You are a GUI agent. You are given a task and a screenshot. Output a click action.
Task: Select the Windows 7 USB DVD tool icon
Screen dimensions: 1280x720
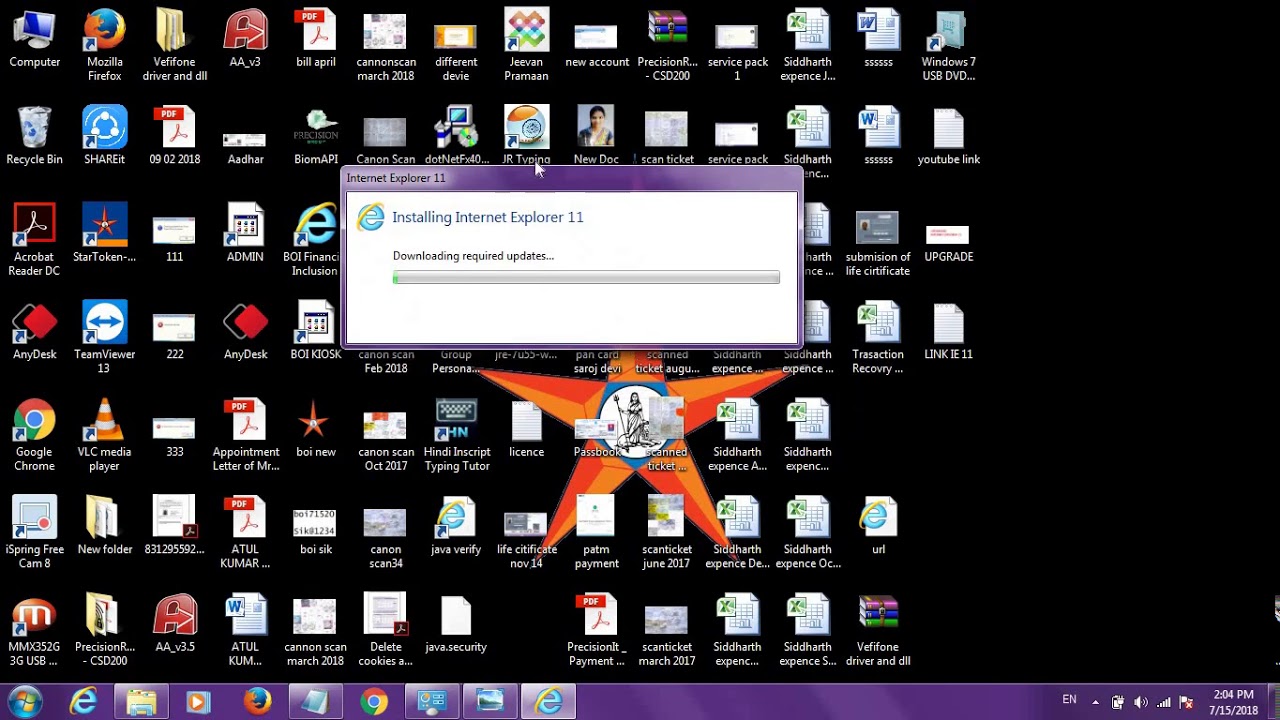pyautogui.click(x=948, y=46)
